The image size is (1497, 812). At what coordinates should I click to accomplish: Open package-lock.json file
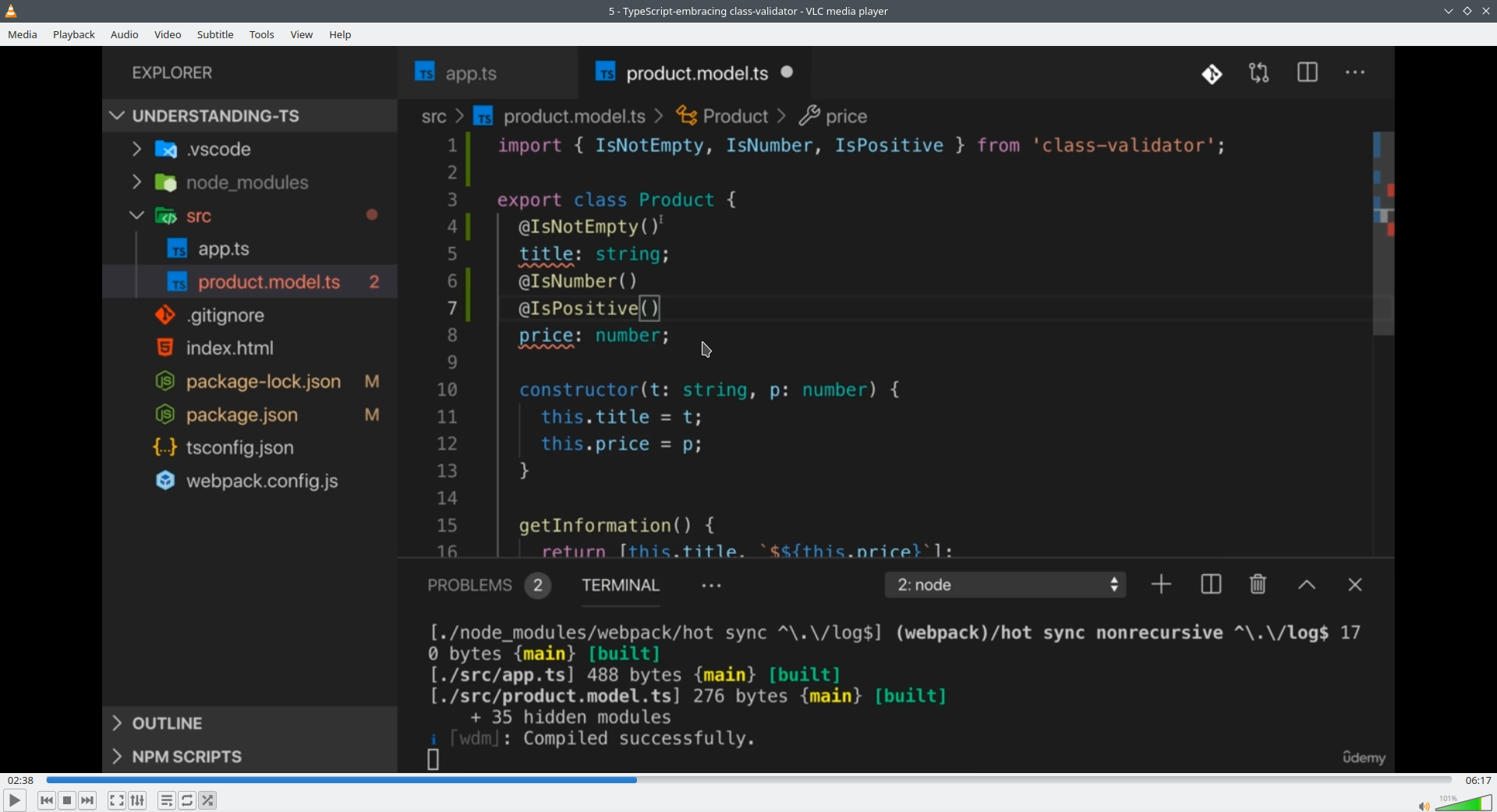pos(249,381)
